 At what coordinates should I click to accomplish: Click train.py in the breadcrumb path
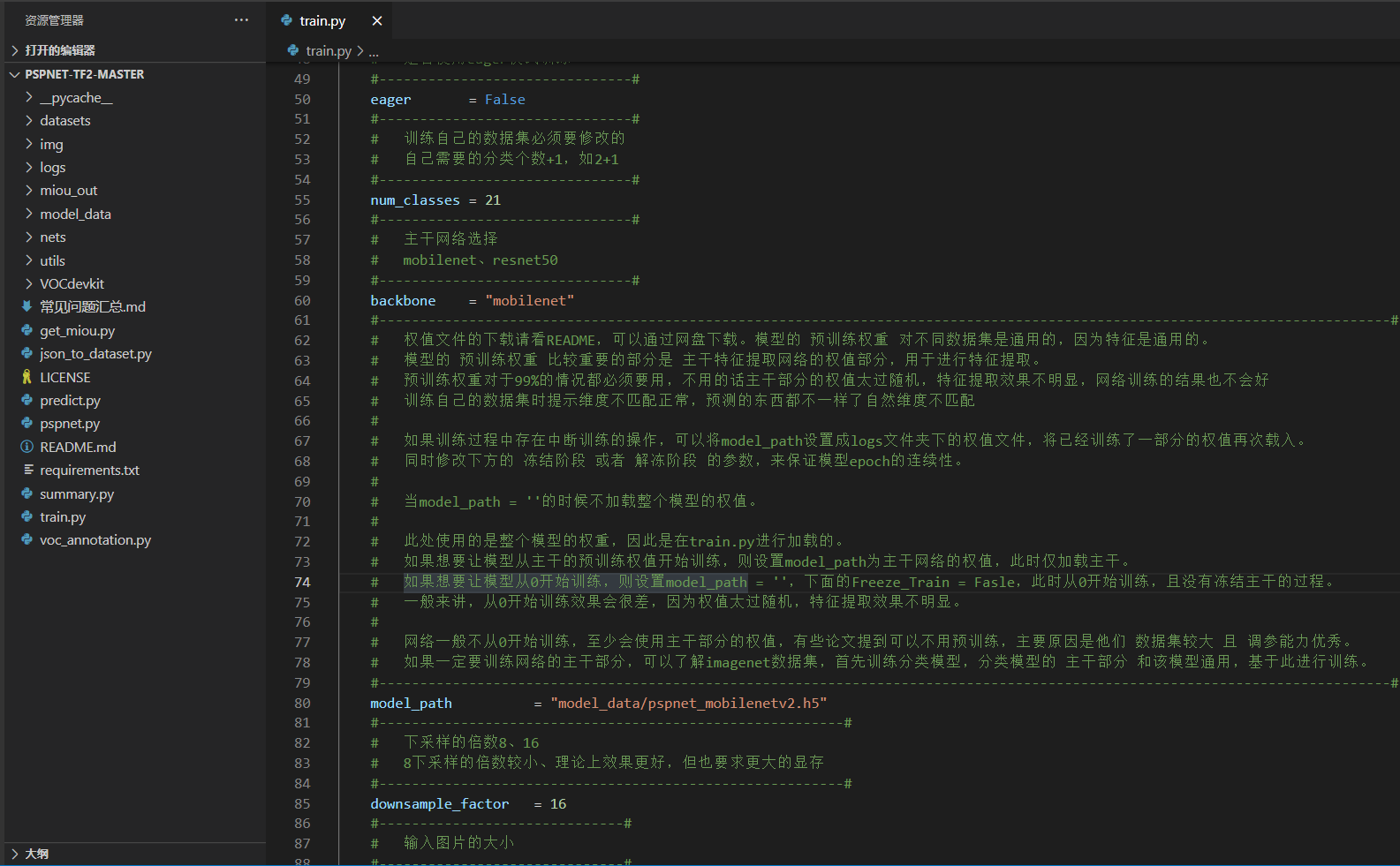(328, 51)
